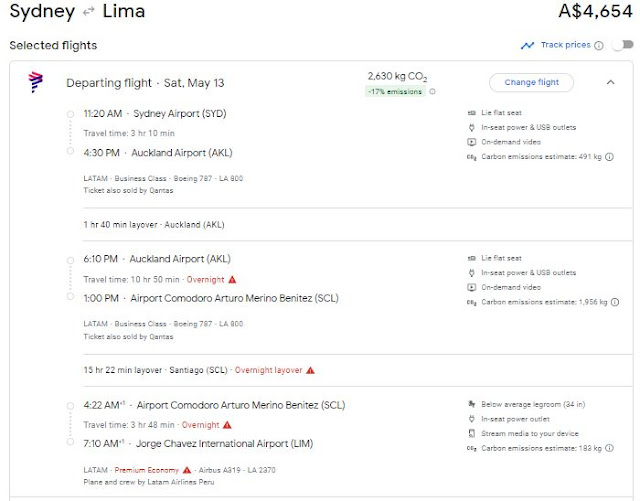The height and width of the screenshot is (501, 640).
Task: Open info icon for 1,956 kg emissions estimate
Action: [x=615, y=302]
